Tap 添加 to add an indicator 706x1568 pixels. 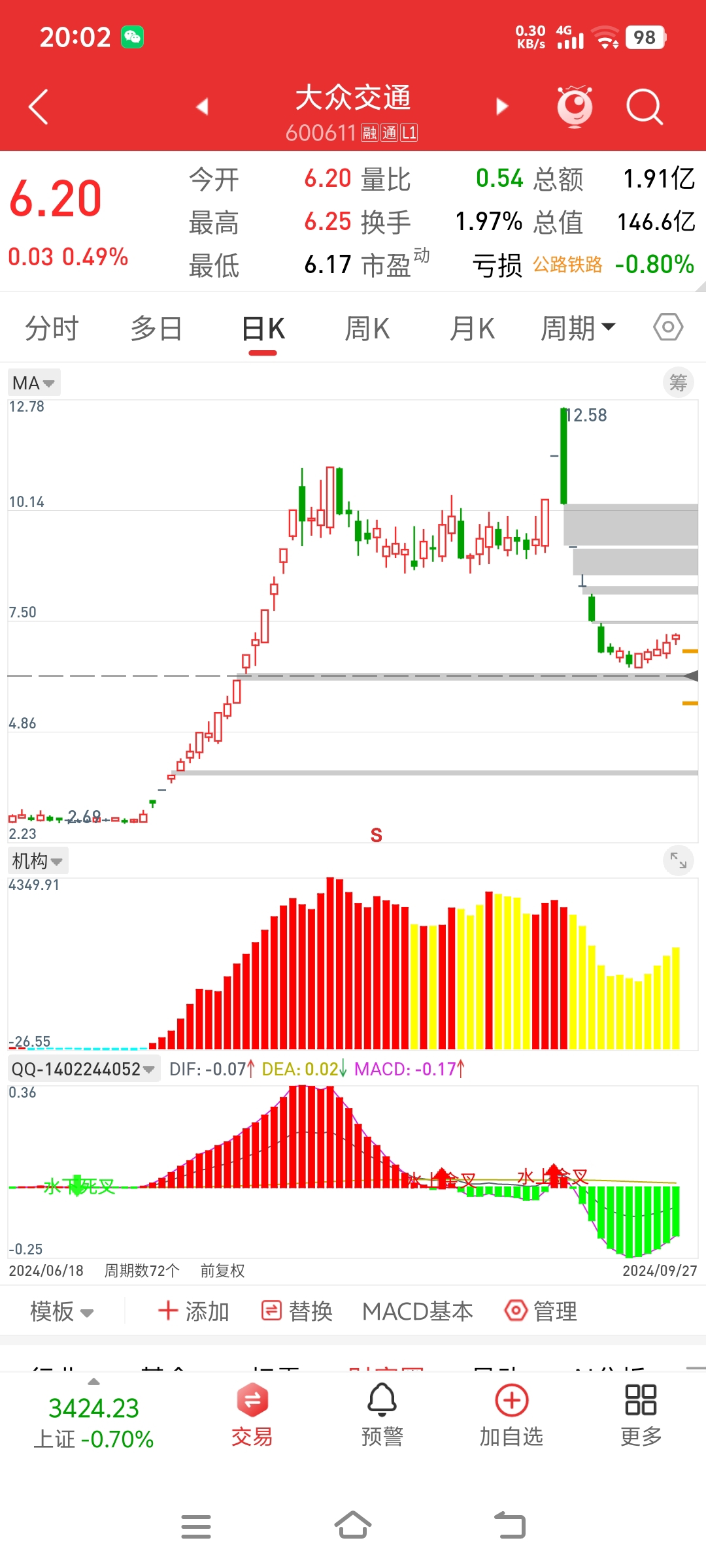tap(193, 1311)
